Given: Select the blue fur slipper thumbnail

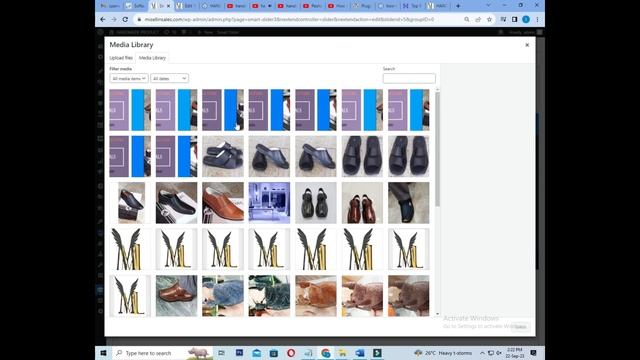Looking at the screenshot, I should pyautogui.click(x=223, y=296).
